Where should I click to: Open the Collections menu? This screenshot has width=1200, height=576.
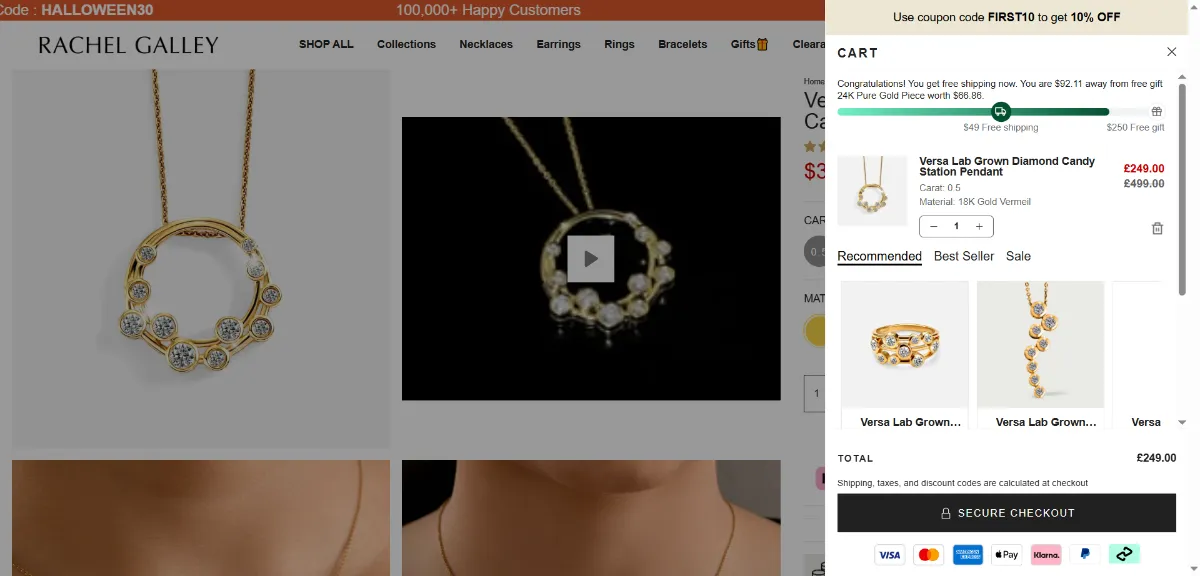pyautogui.click(x=406, y=44)
